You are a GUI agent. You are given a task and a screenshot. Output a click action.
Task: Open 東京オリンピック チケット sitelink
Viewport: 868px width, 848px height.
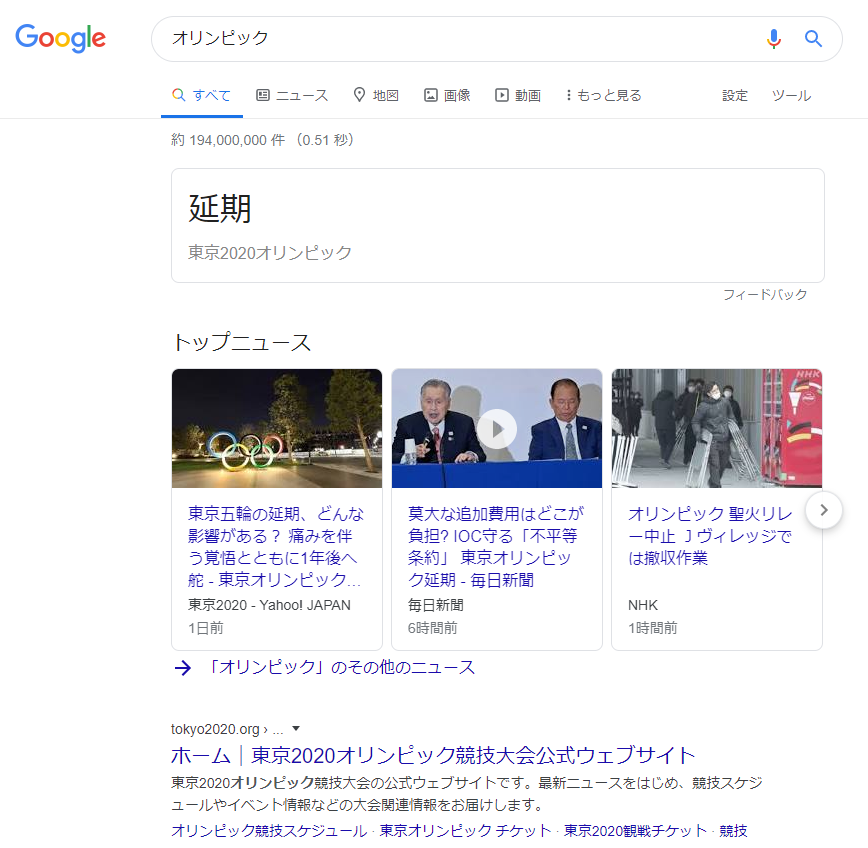point(465,830)
